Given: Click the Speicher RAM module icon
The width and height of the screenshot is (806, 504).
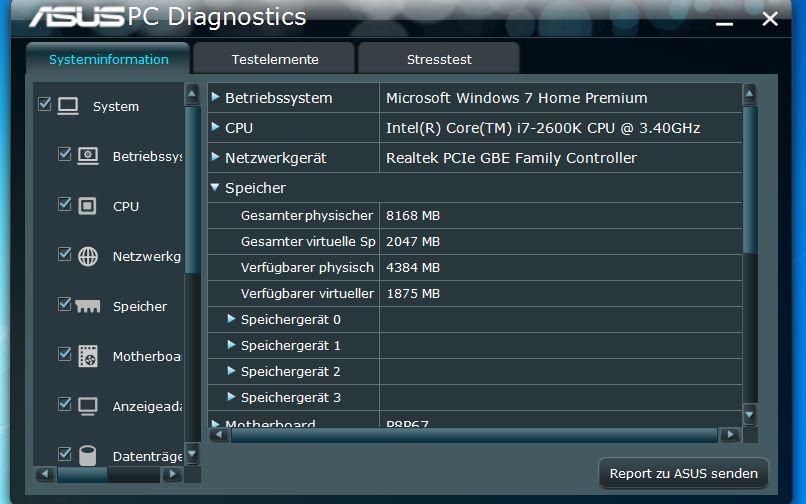Looking at the screenshot, I should [x=87, y=307].
